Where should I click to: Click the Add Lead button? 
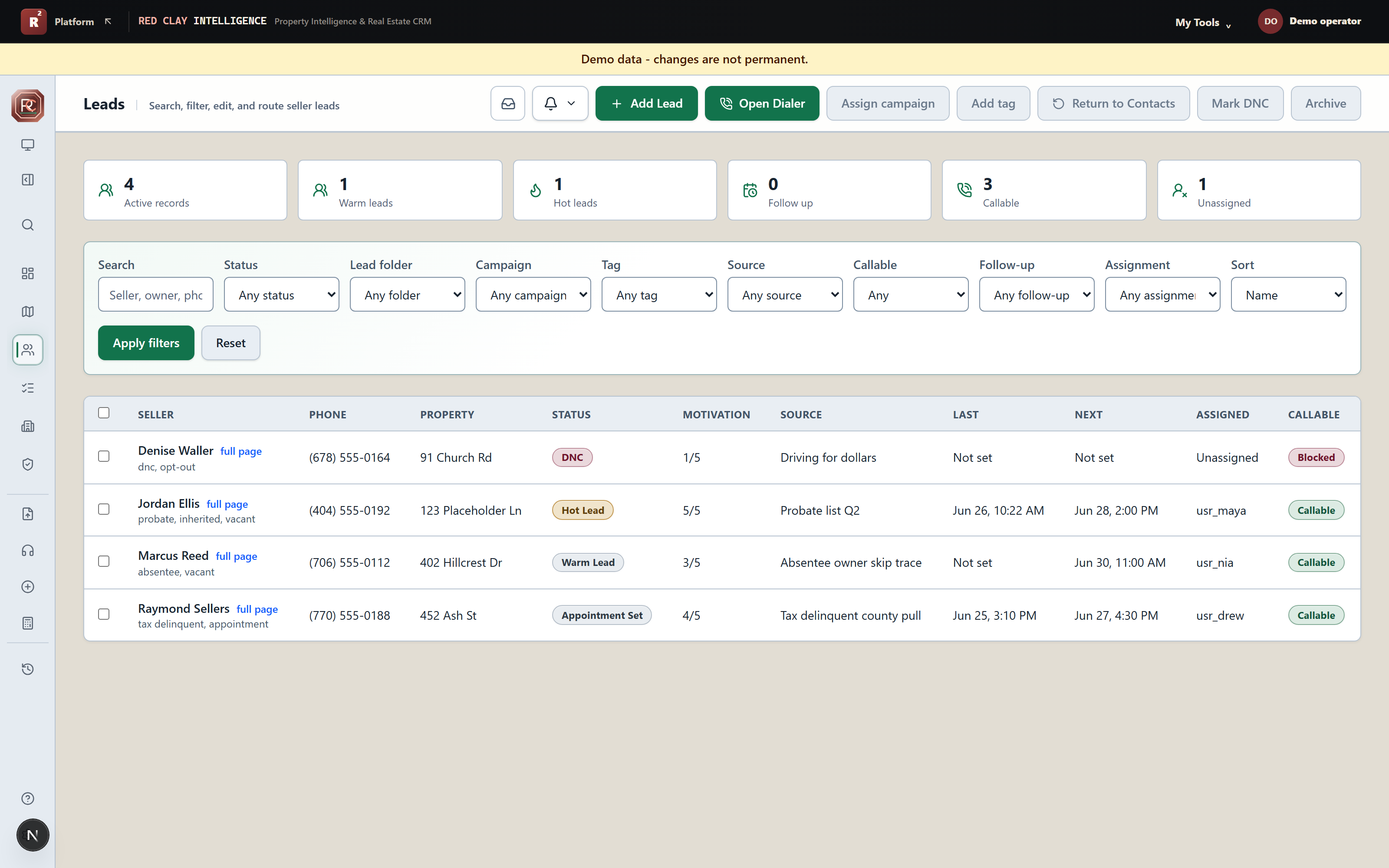click(x=646, y=103)
